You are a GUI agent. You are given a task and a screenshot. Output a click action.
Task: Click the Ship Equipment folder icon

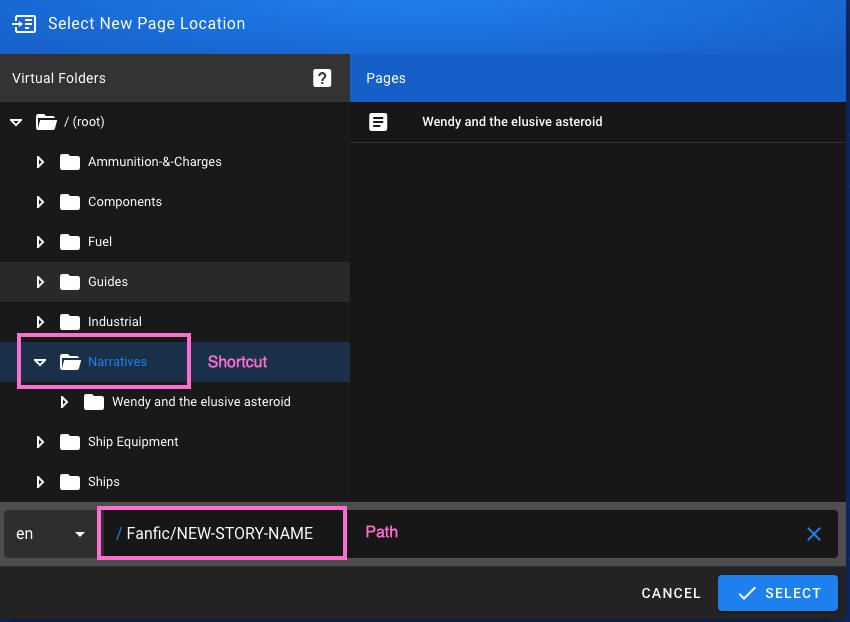(x=70, y=442)
